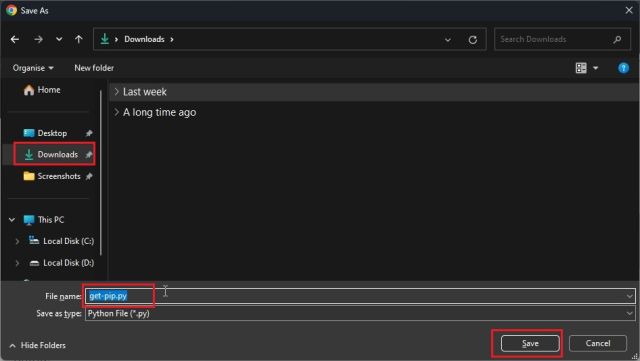Refresh the Downloads folder view
The width and height of the screenshot is (640, 361).
click(x=473, y=40)
